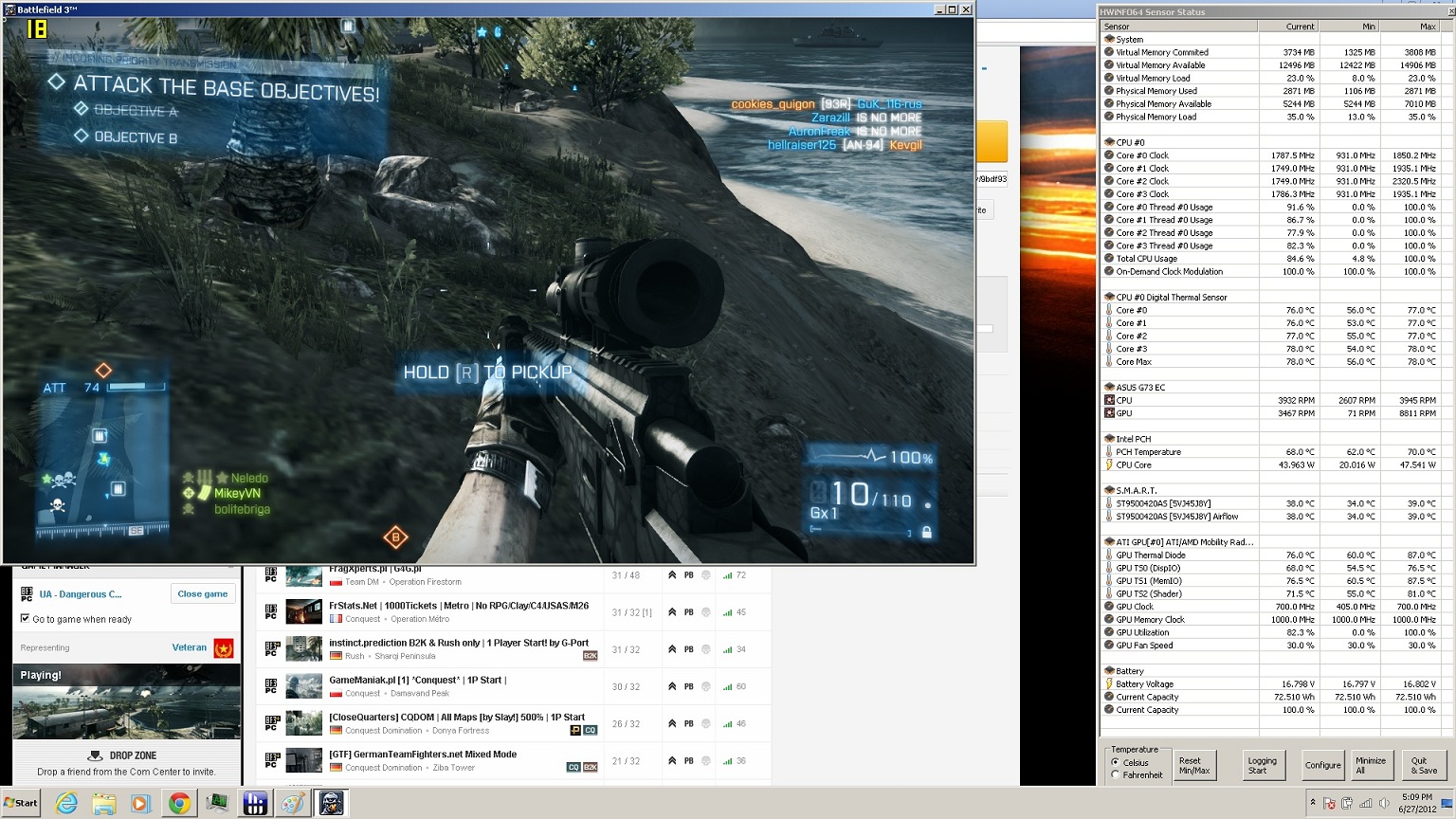Viewport: 1456px width, 819px height.
Task: Click the BF3 PC icon beside UA - Dangerous
Action: pos(27,594)
